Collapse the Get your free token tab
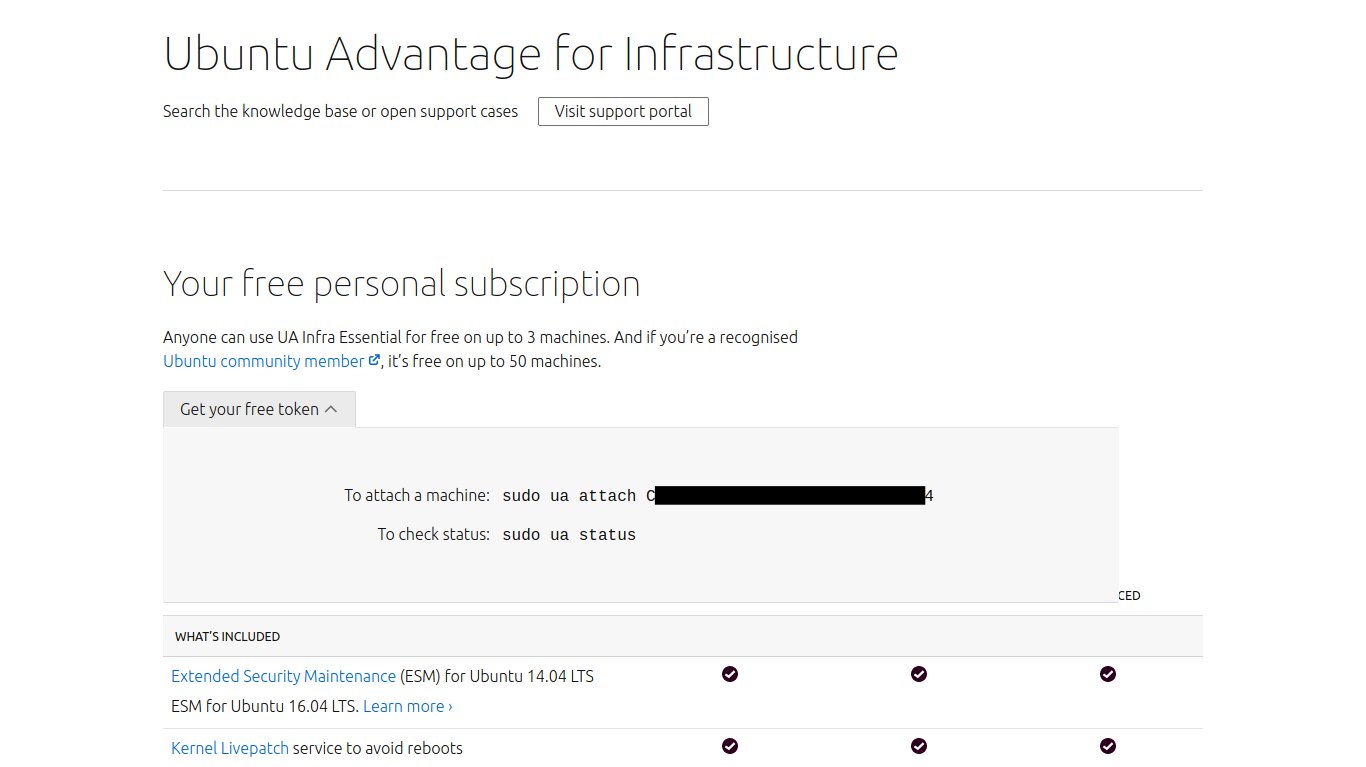1366x767 pixels. point(259,409)
